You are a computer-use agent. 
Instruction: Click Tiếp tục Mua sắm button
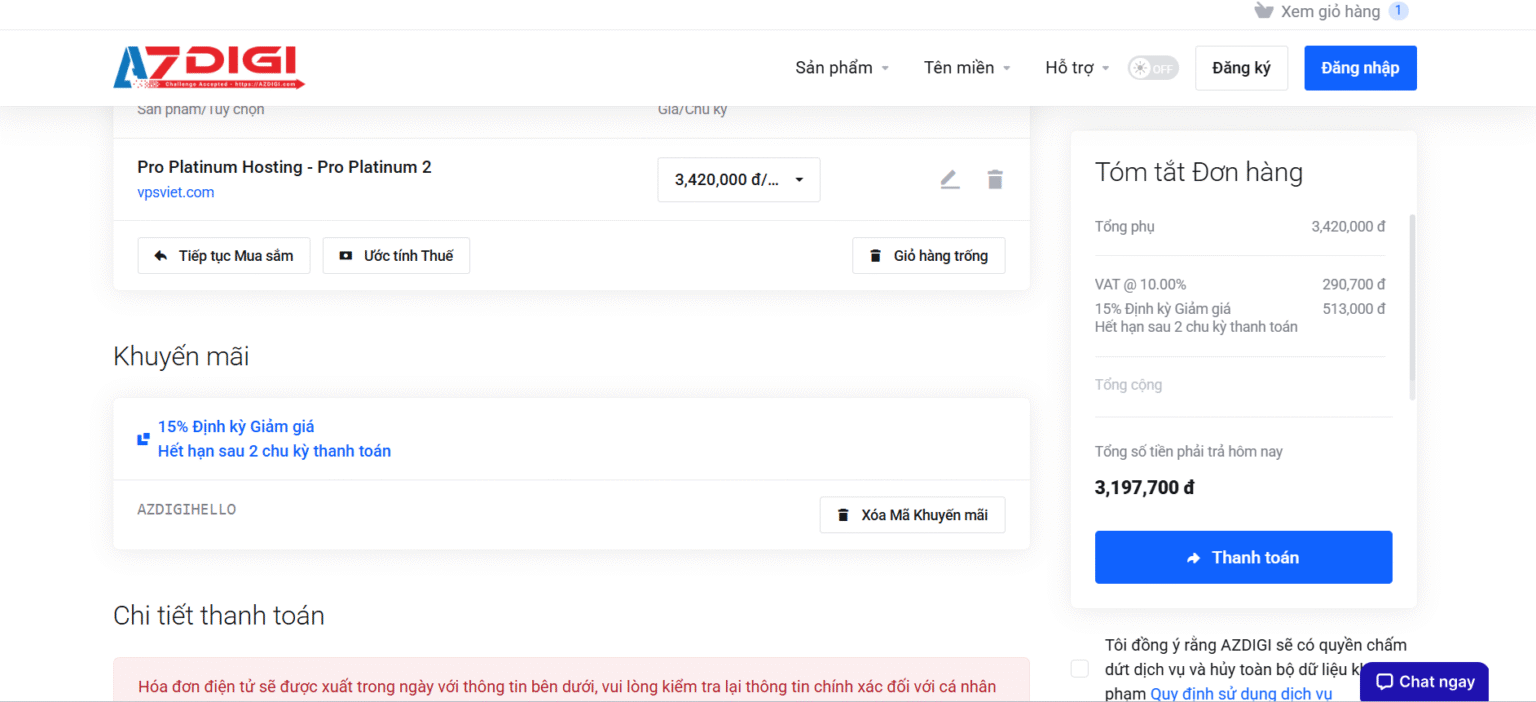pos(224,256)
